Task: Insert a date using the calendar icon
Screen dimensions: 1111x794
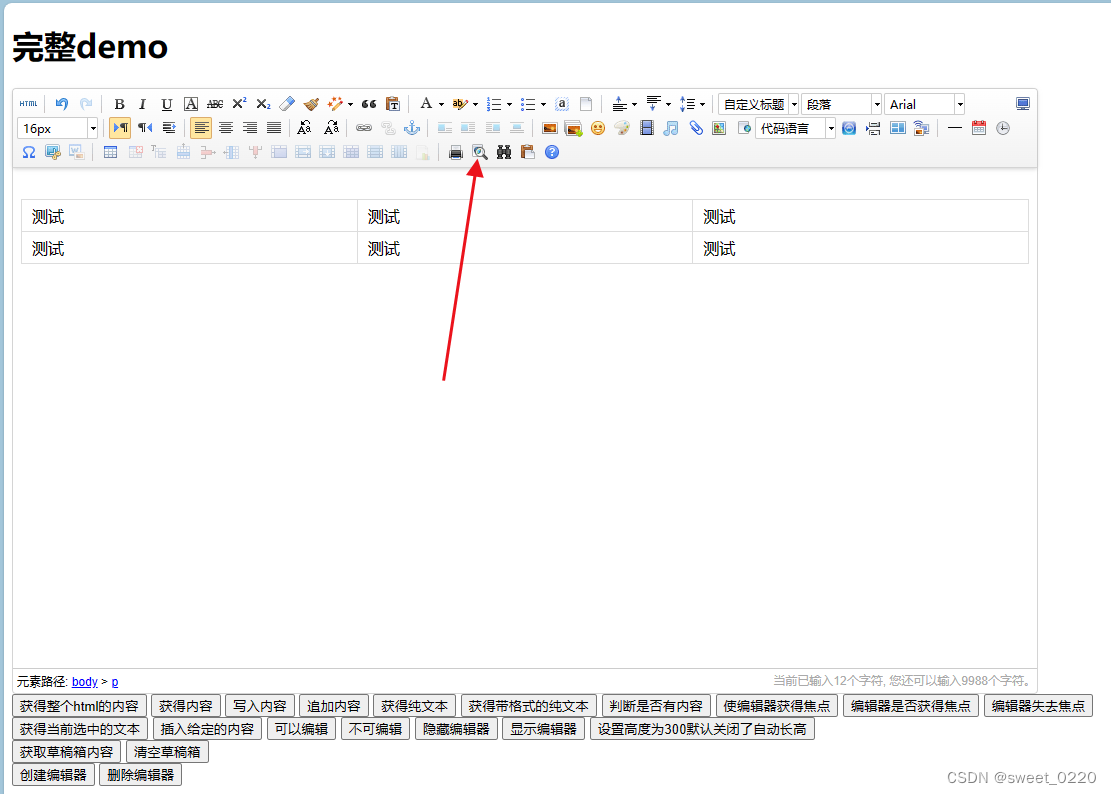Action: (x=980, y=128)
